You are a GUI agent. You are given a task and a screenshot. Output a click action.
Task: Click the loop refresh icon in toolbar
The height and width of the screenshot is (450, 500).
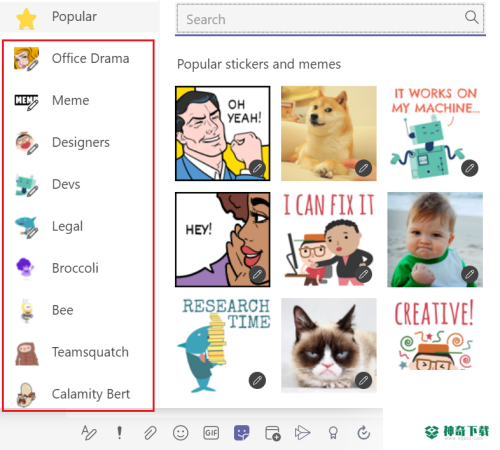coord(364,433)
